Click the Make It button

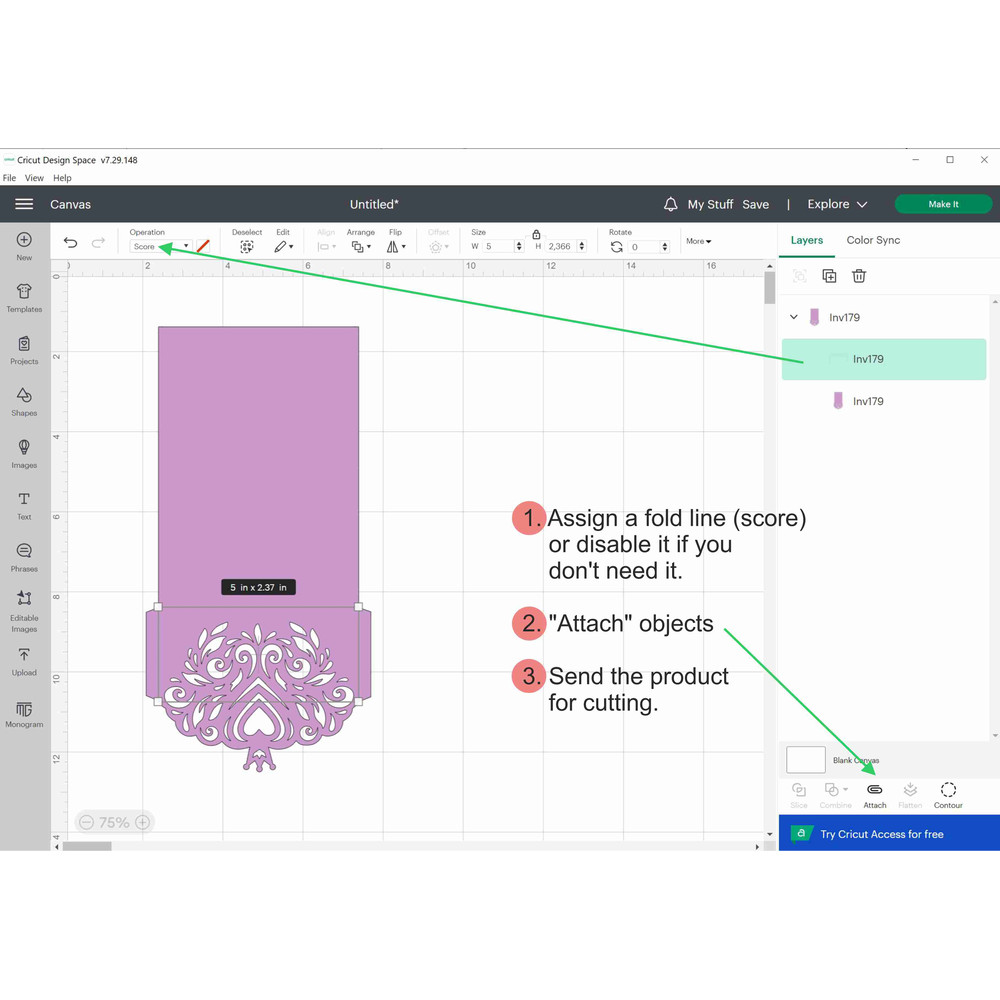coord(943,204)
